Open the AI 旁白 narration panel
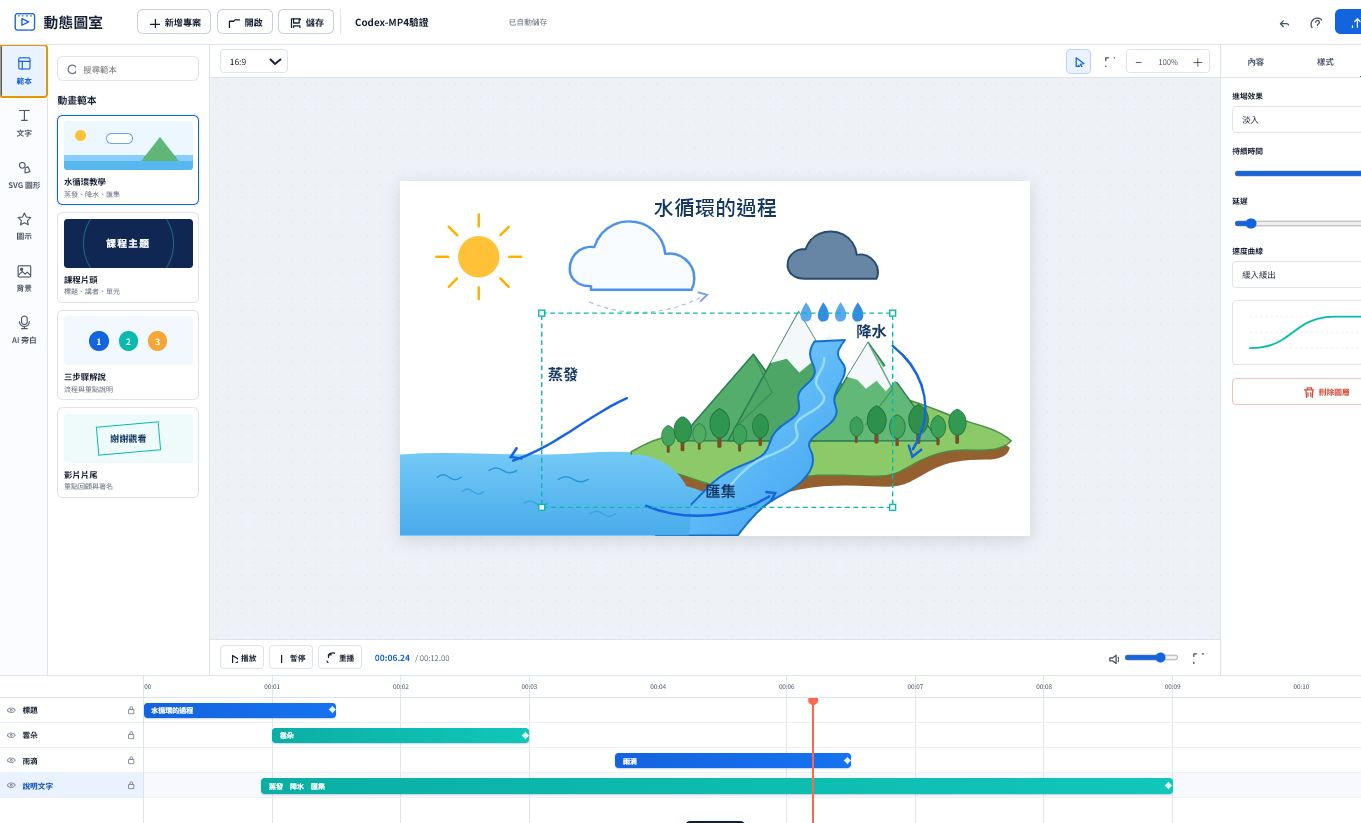 coord(24,330)
